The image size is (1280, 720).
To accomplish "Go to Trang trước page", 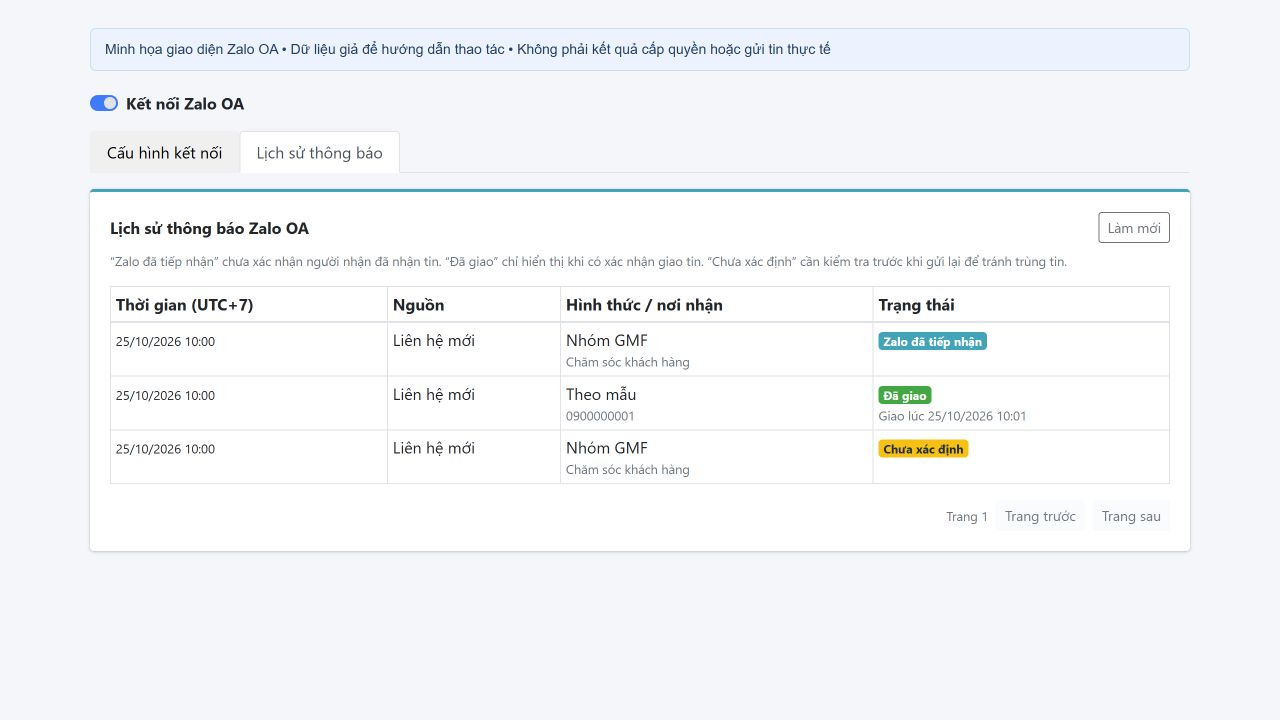I will [x=1040, y=516].
